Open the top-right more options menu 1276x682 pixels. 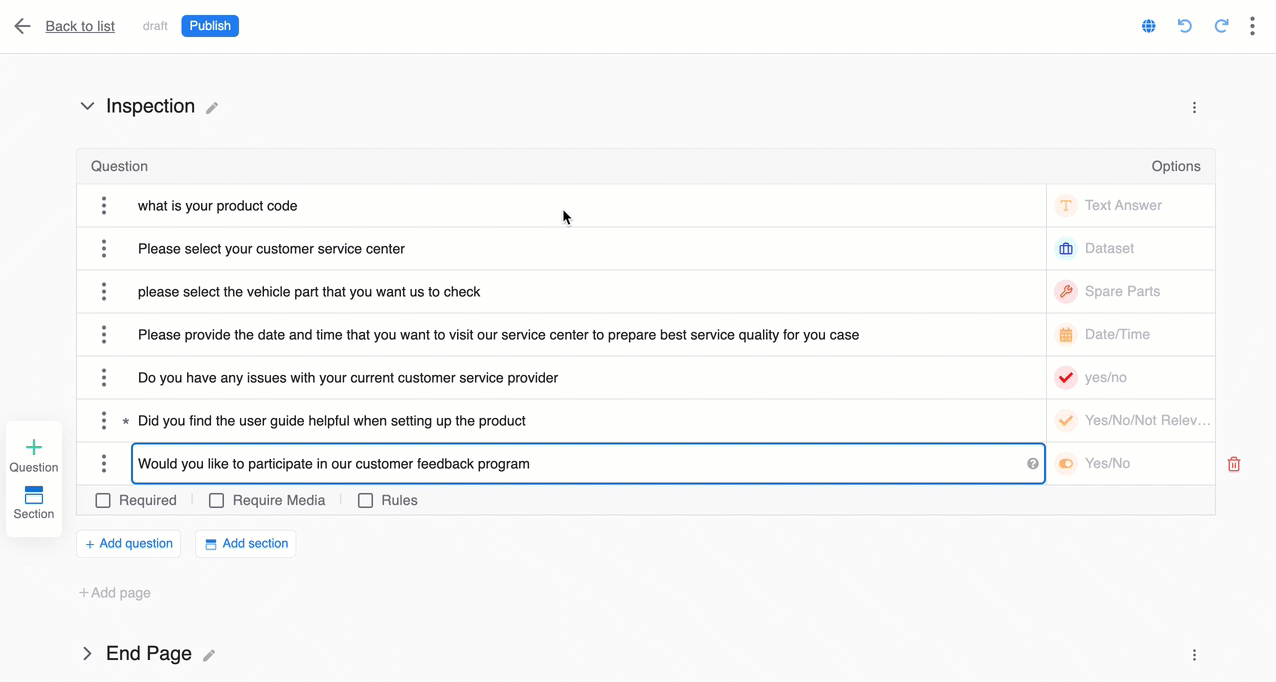(x=1252, y=26)
